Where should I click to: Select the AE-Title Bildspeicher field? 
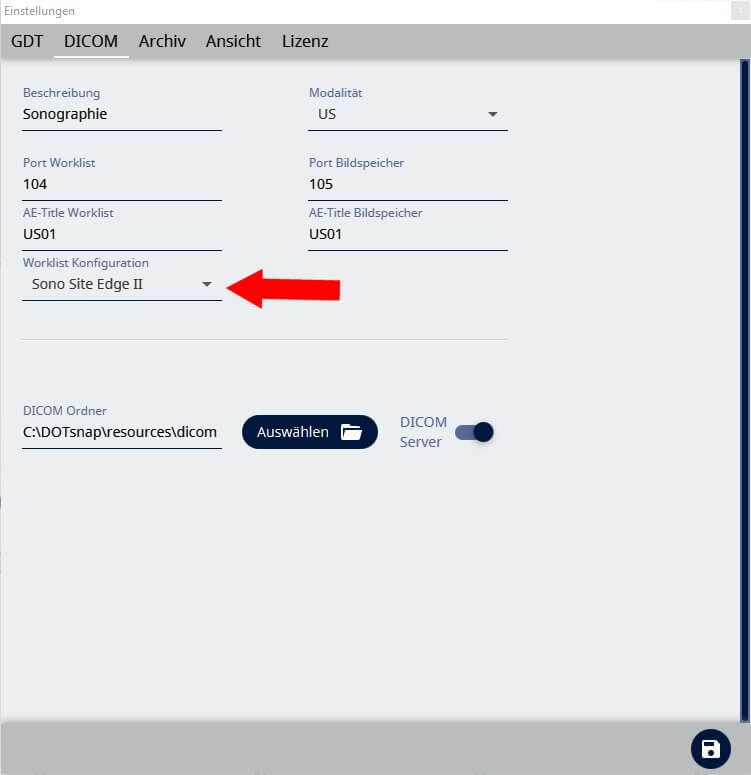pos(407,234)
